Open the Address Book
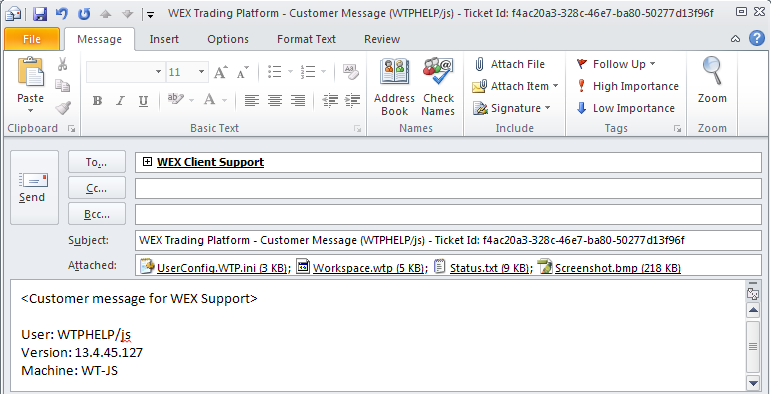This screenshot has height=394, width=771. 394,88
